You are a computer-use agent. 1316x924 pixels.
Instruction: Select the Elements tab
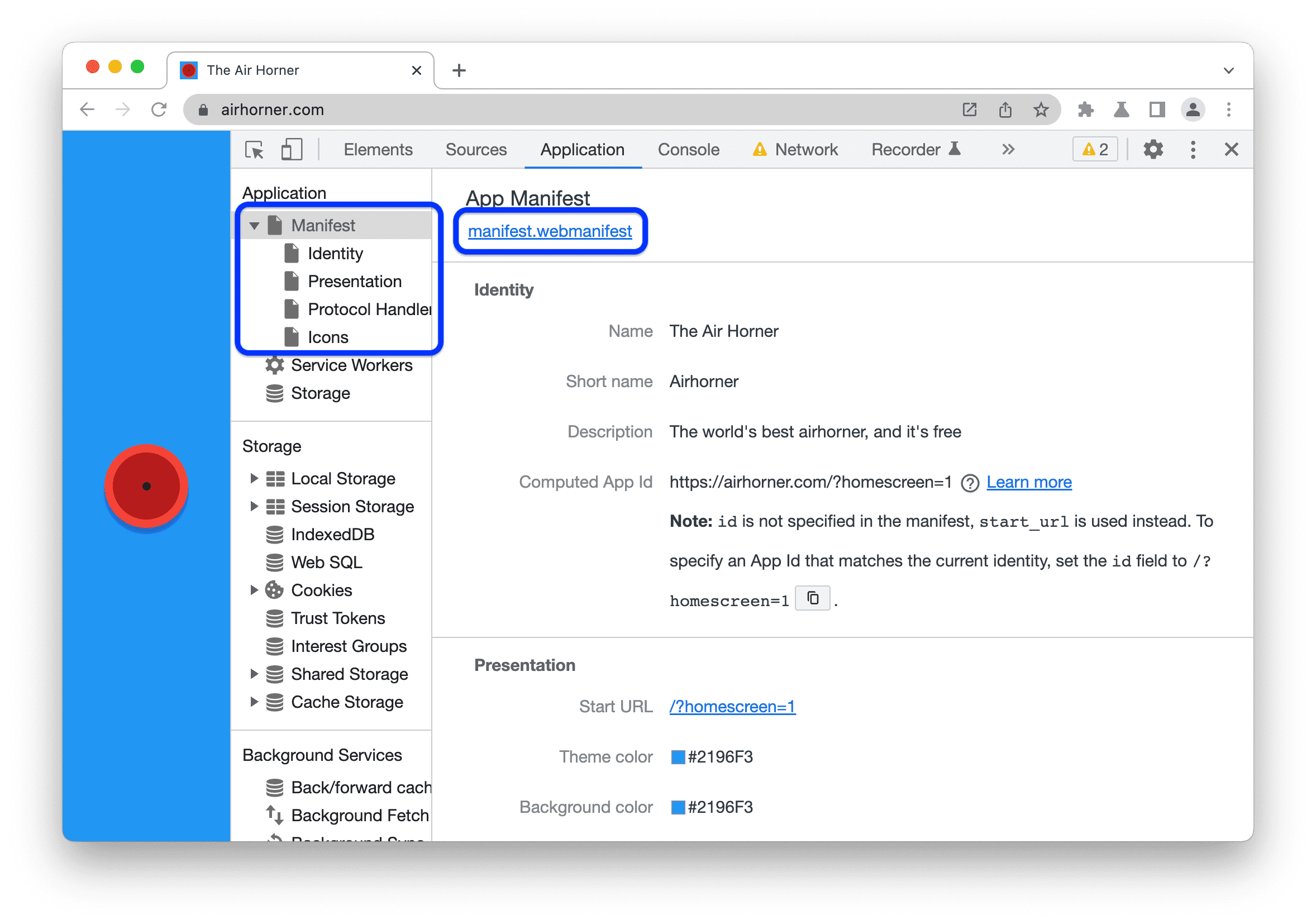[379, 150]
